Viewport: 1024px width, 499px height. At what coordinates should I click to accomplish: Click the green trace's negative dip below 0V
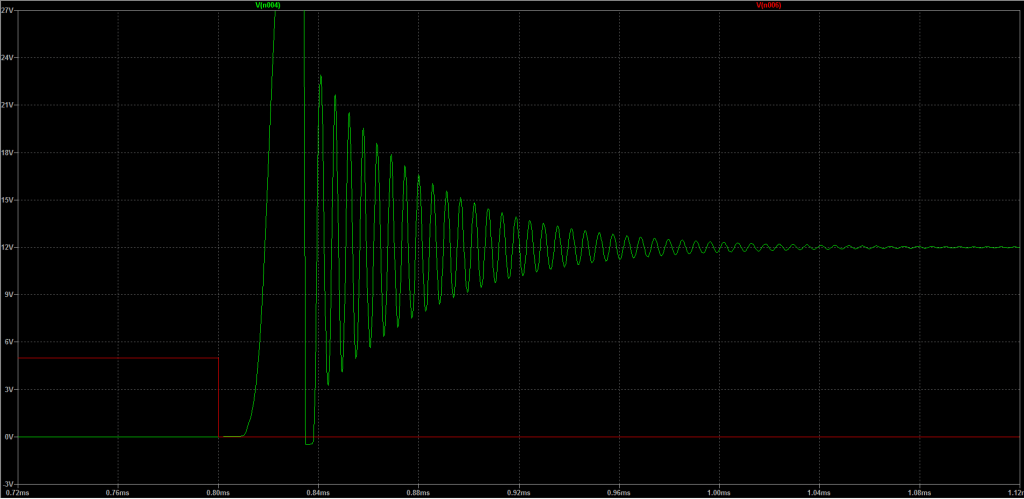click(x=309, y=443)
